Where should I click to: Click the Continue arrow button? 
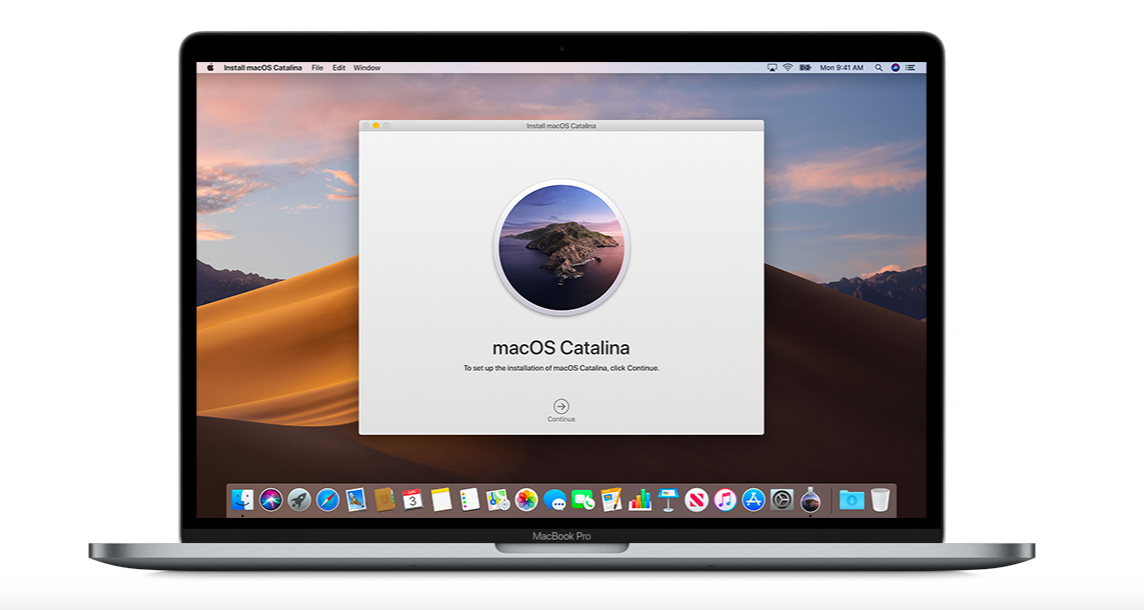[561, 406]
